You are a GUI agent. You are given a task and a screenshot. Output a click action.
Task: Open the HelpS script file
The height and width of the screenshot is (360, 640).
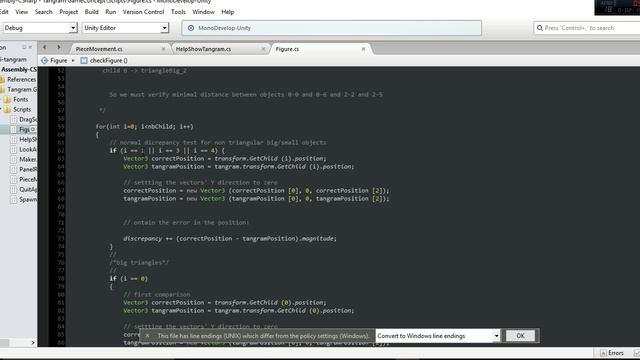tap(28, 140)
